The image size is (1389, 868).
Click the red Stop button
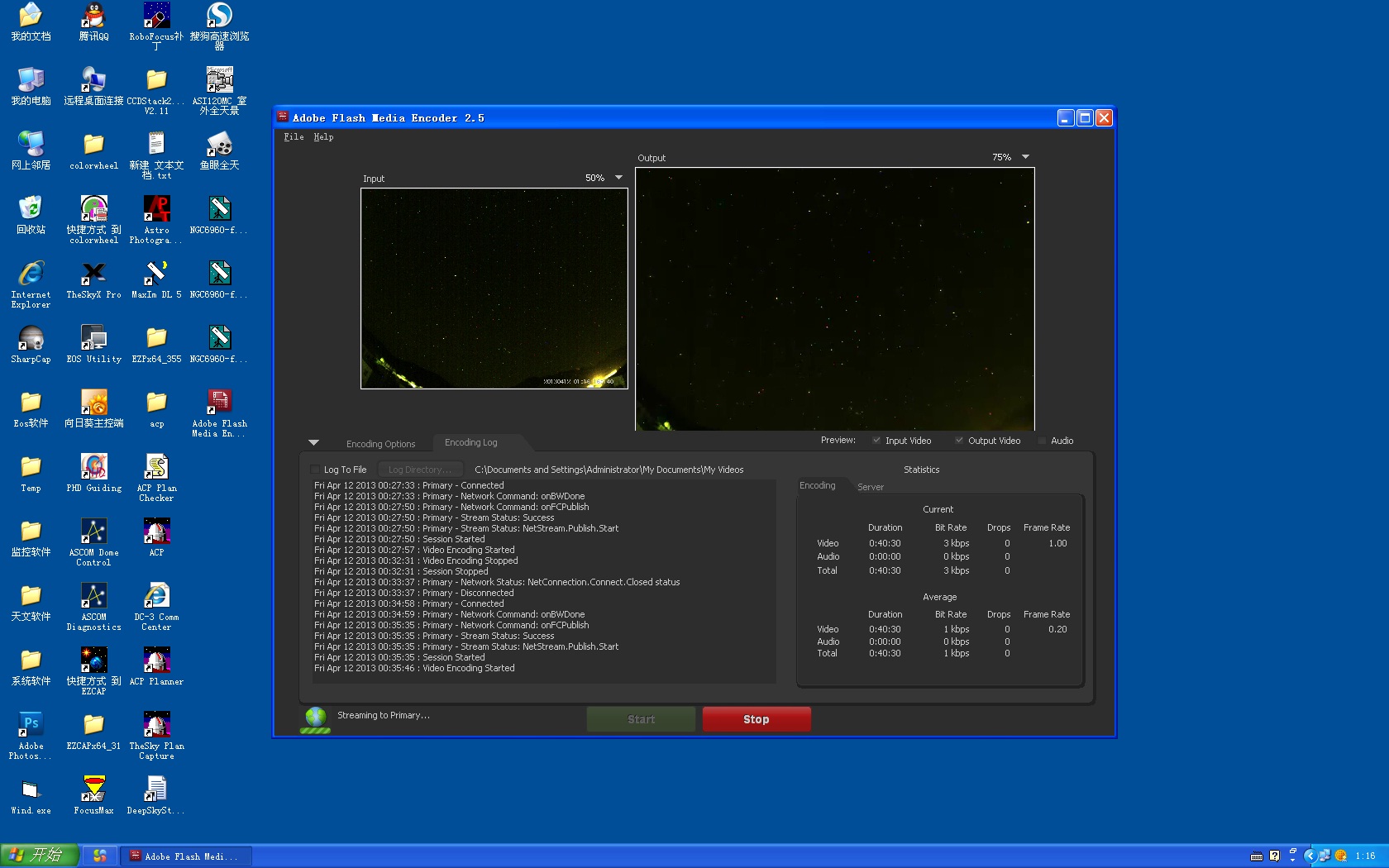pyautogui.click(x=757, y=719)
